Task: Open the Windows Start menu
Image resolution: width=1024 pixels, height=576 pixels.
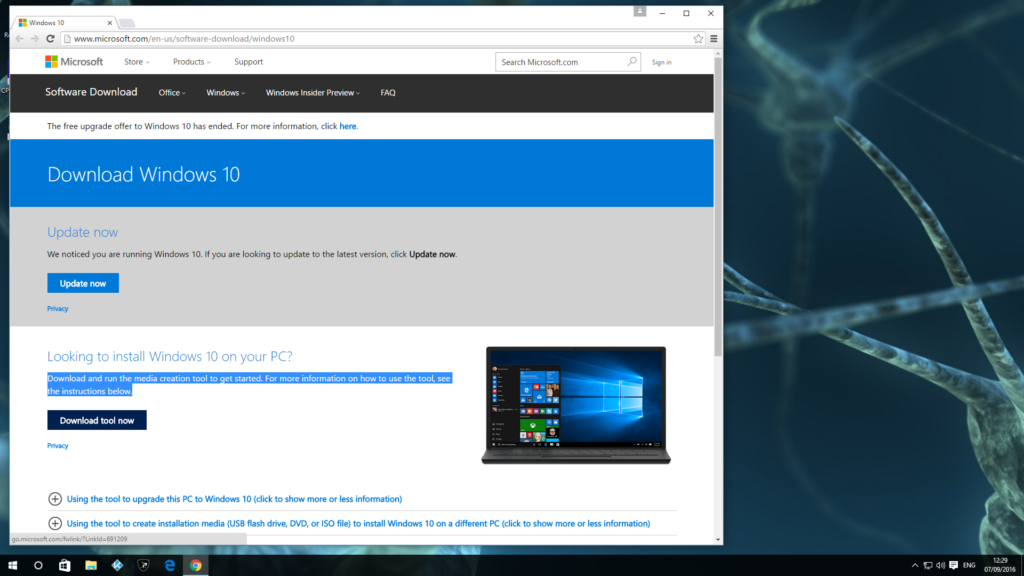Action: [12, 566]
